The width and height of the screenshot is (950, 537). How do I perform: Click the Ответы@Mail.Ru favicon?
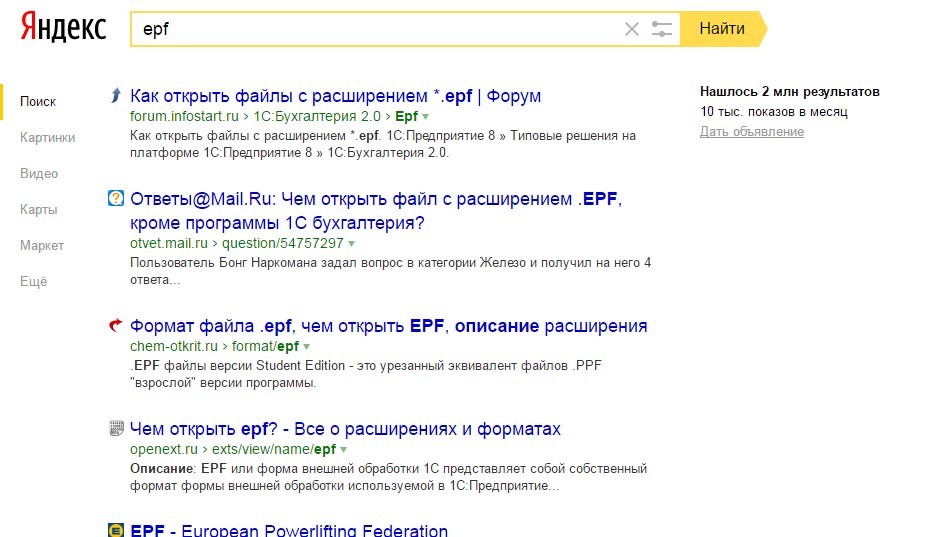coord(115,198)
